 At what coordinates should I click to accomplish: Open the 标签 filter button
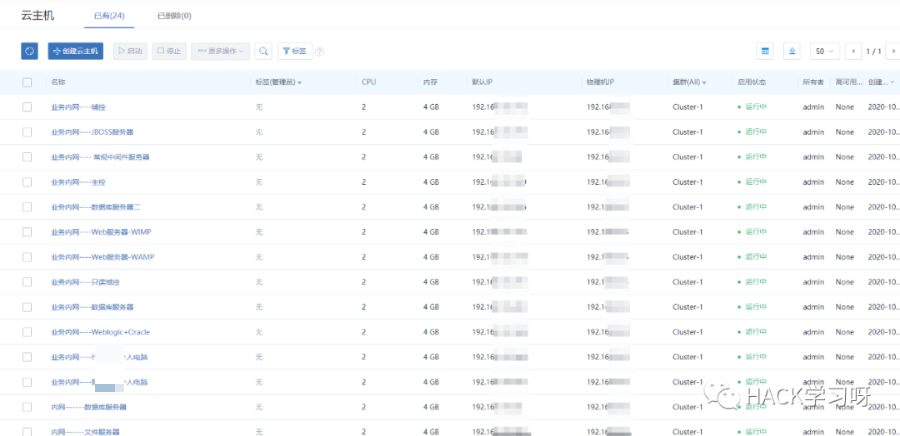click(x=294, y=51)
